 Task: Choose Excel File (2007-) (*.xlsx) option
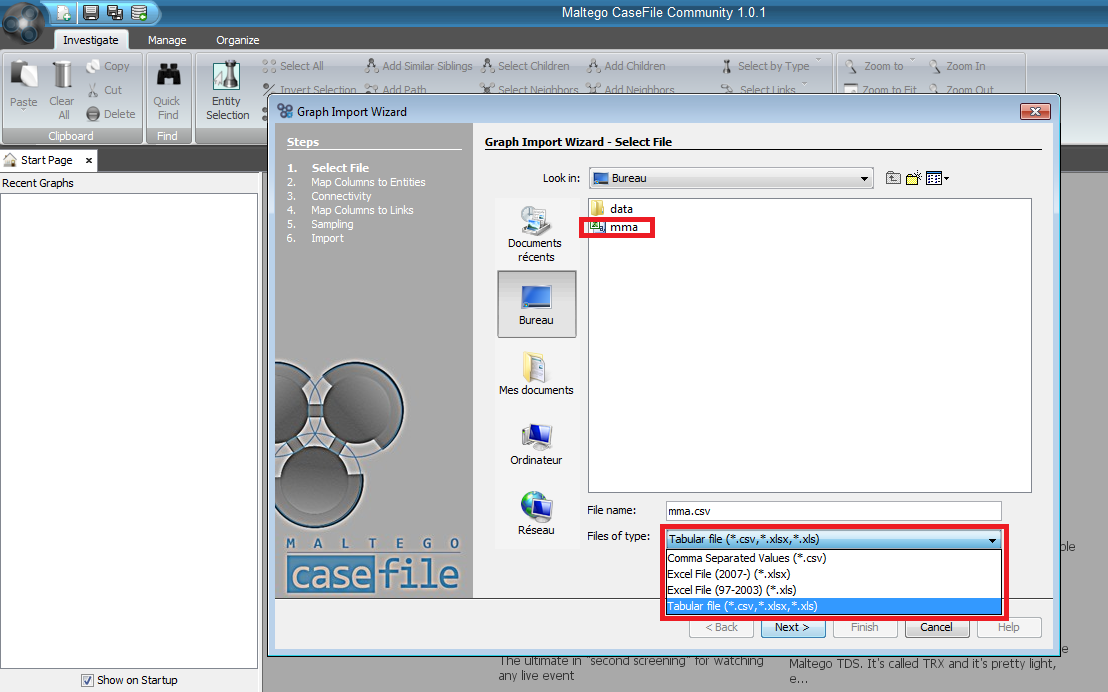click(834, 574)
